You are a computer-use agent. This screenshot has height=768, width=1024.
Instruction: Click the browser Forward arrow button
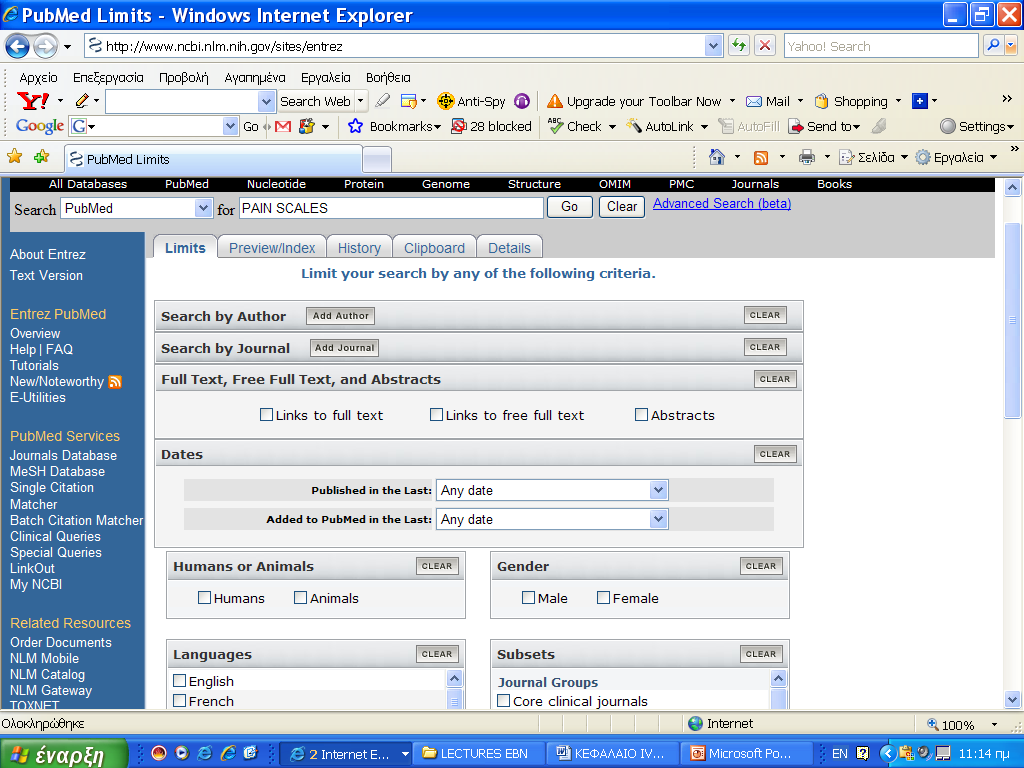(x=45, y=46)
